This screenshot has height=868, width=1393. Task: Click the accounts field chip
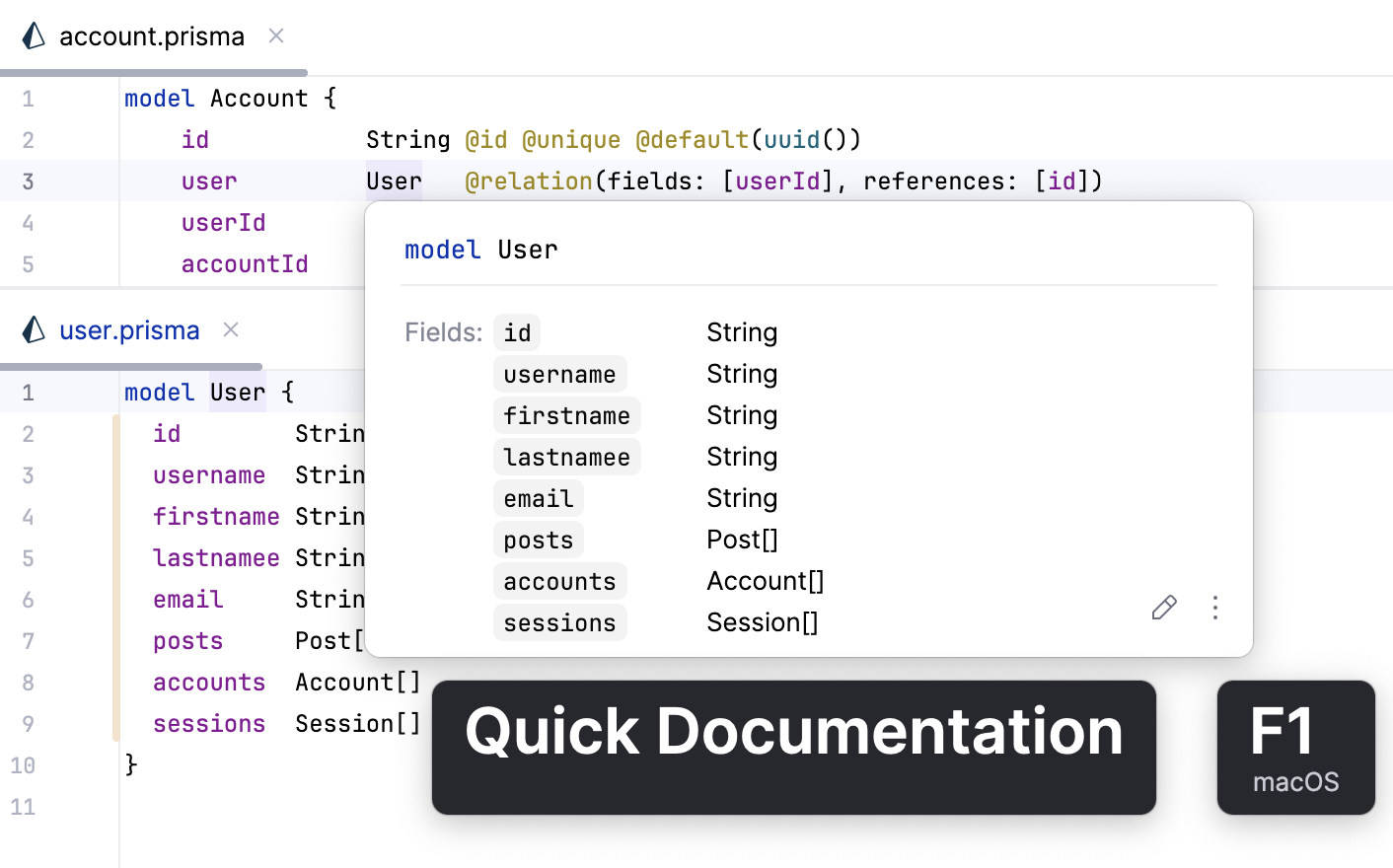pyautogui.click(x=559, y=581)
